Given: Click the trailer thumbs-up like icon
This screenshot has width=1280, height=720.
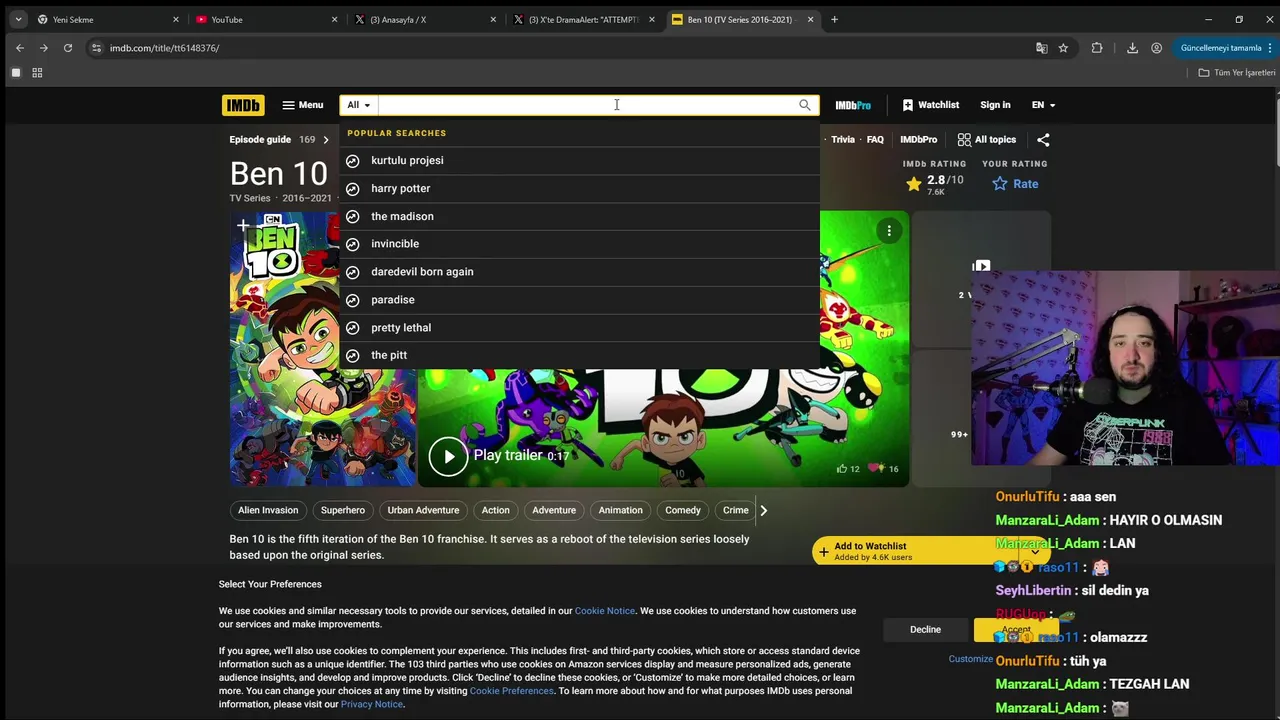Looking at the screenshot, I should [842, 468].
